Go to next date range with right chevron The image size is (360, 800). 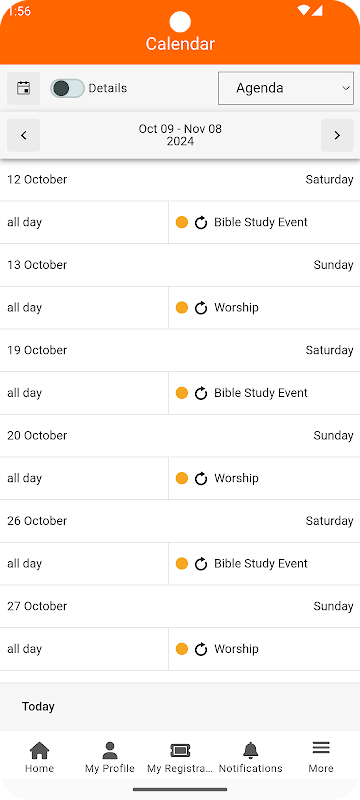click(337, 135)
